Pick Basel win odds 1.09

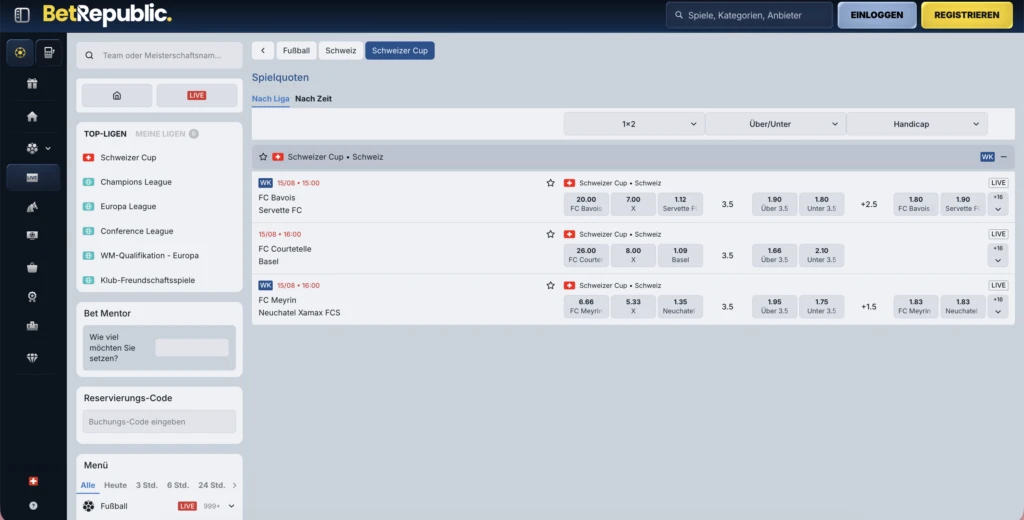pos(680,255)
